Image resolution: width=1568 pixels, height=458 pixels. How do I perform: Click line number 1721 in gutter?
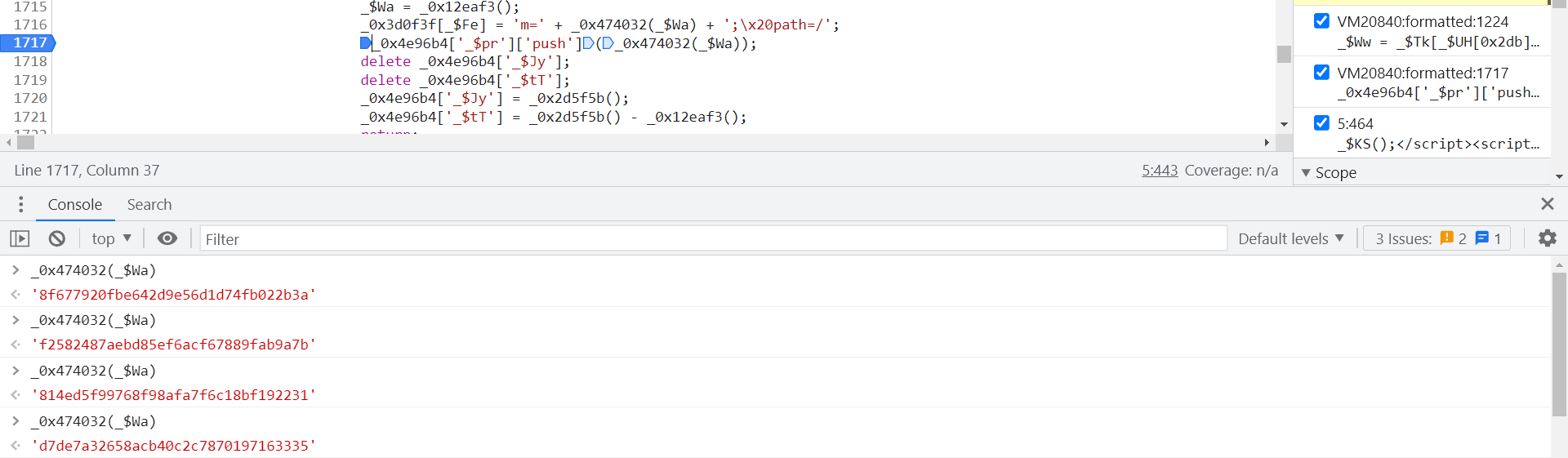click(x=30, y=117)
